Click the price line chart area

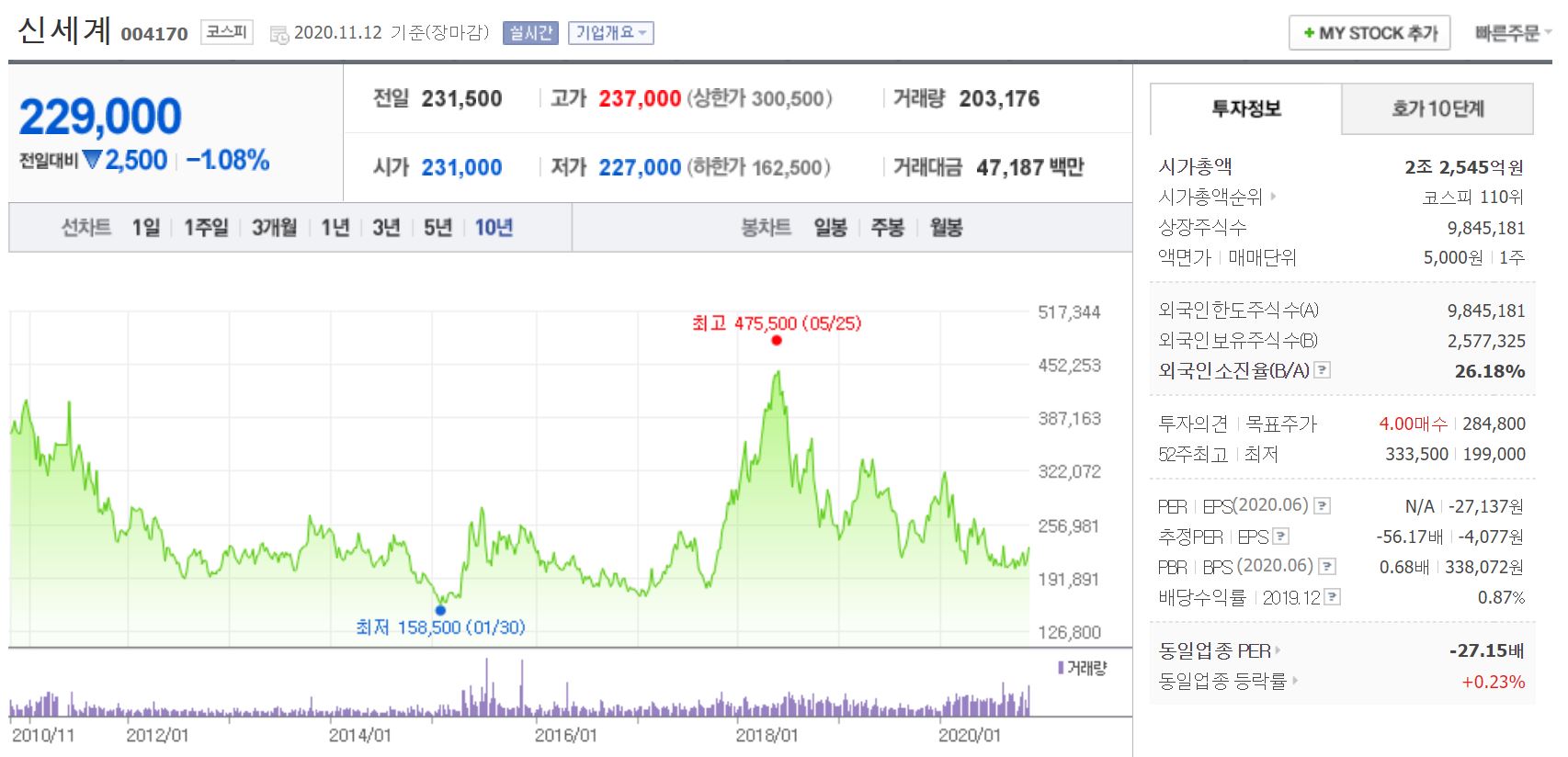pos(519,480)
